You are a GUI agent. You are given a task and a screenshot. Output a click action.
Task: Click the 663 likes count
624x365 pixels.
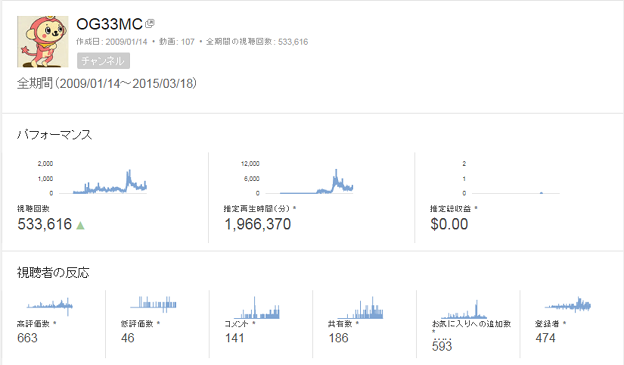tap(27, 338)
